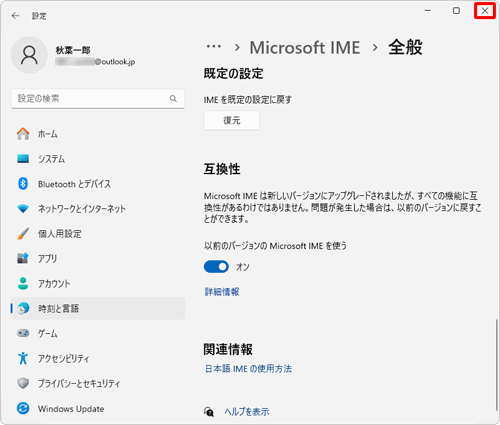The width and height of the screenshot is (500, 425).
Task: Open 詳細情報 link
Action: click(222, 292)
